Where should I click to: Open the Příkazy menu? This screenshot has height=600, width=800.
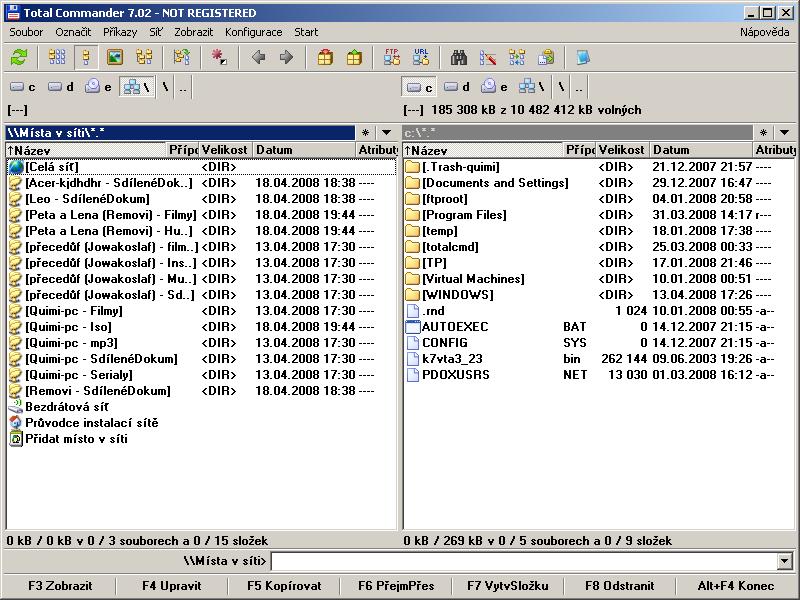click(120, 32)
